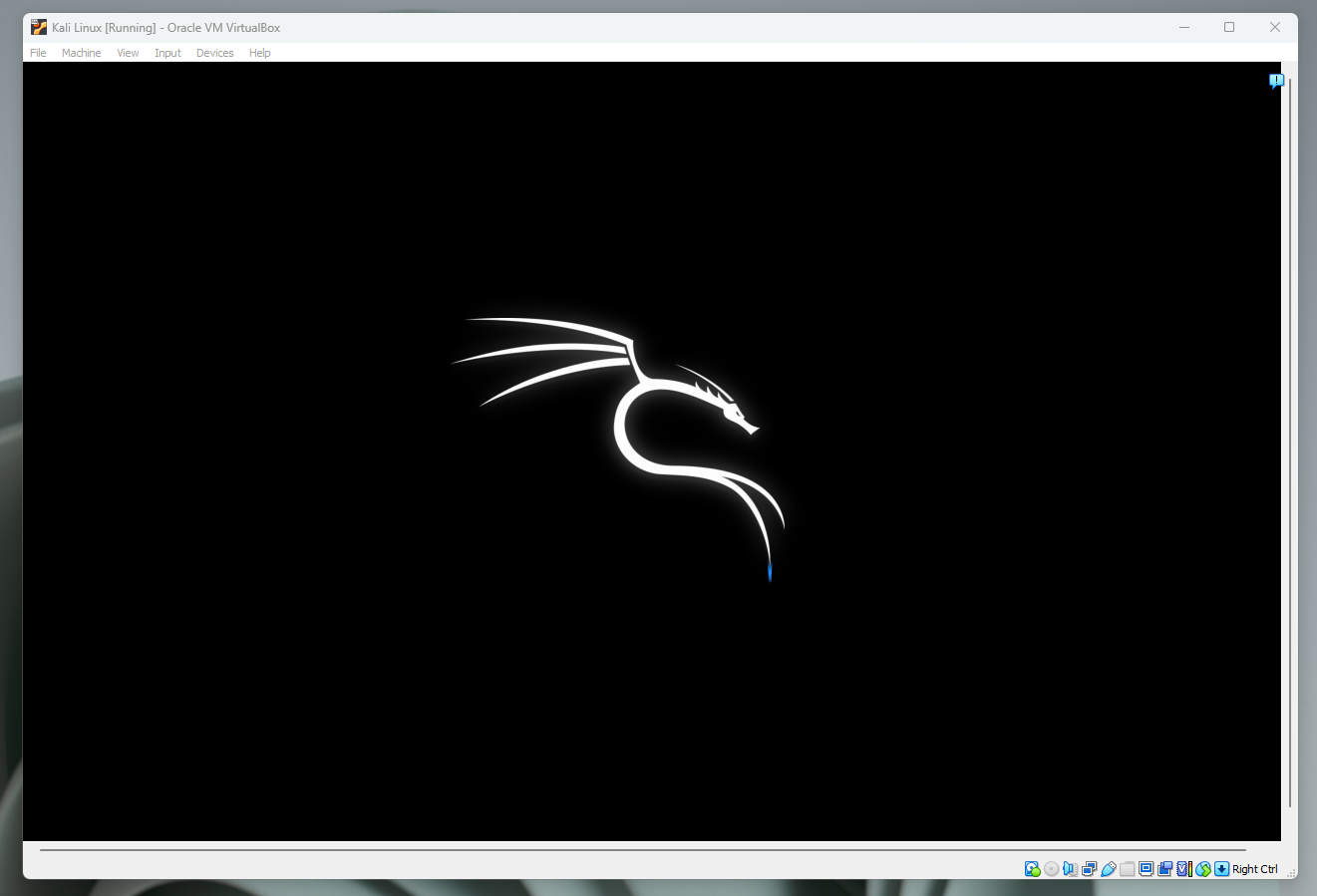Maximize the VirtualBox window

1229,27
